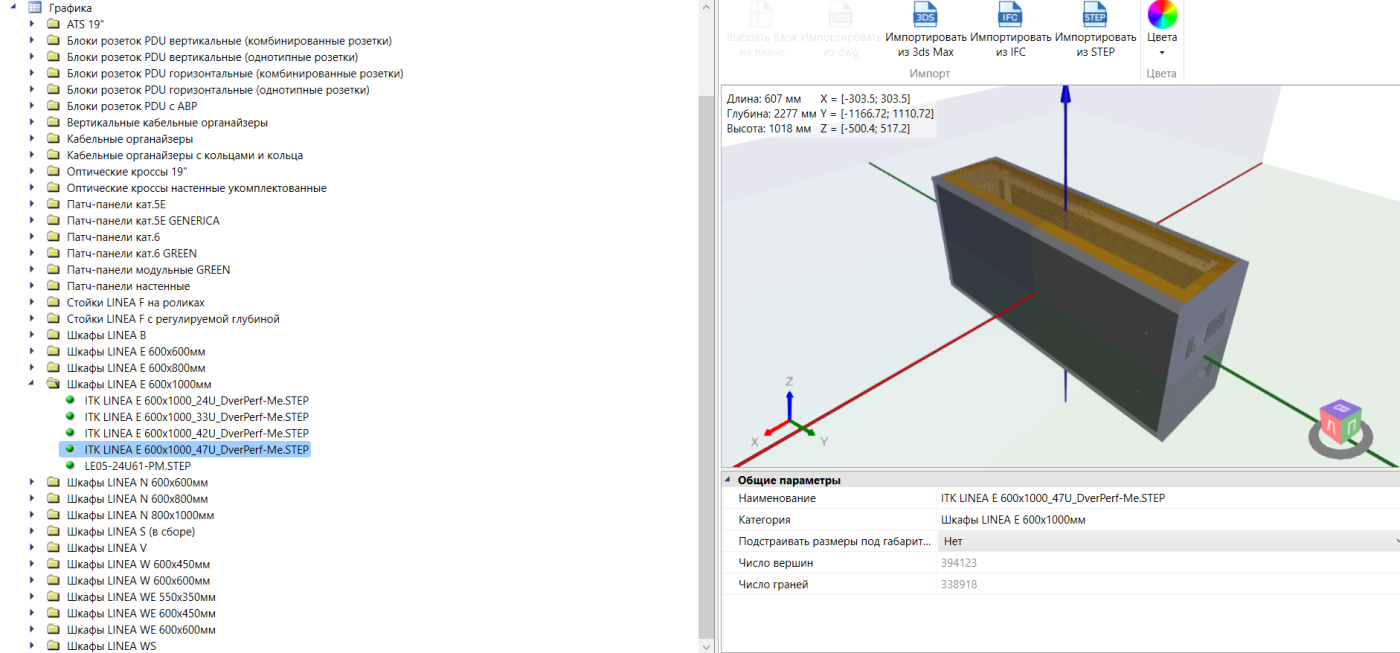Image resolution: width=1400 pixels, height=653 pixels.
Task: Click folder icon of Шкафы LINEA E 600x1000мм
Action: [53, 384]
